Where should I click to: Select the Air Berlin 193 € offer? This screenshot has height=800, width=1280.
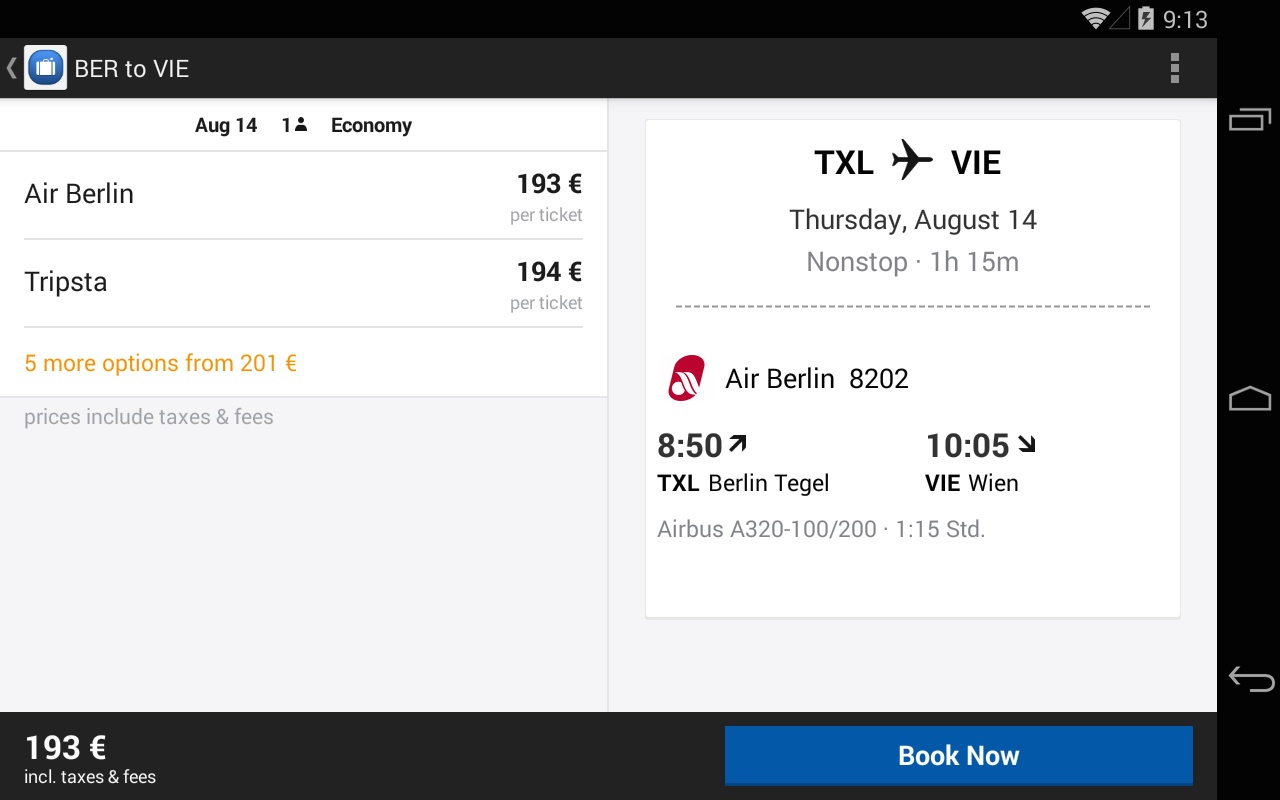pyautogui.click(x=303, y=196)
